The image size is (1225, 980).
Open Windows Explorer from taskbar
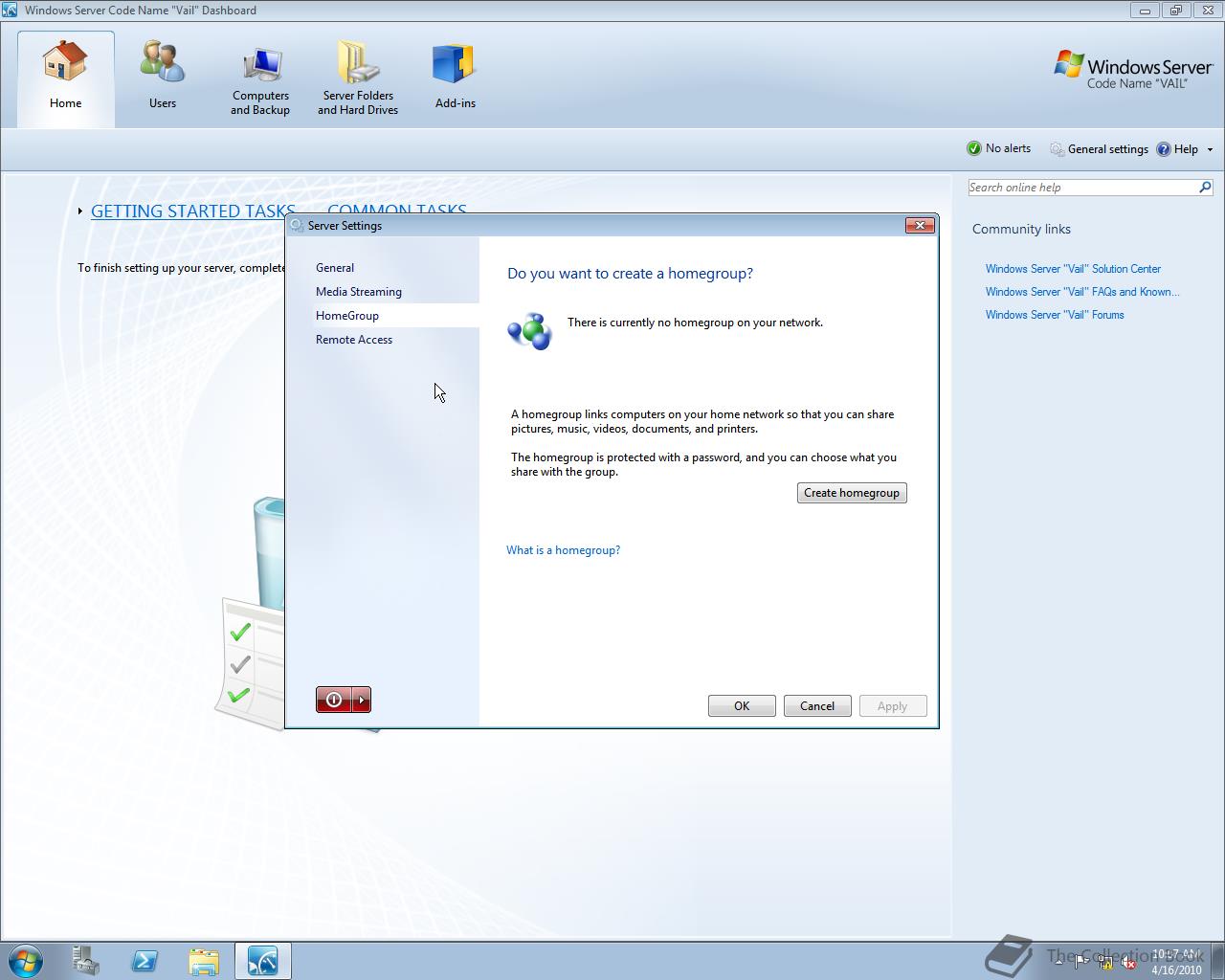coord(203,961)
